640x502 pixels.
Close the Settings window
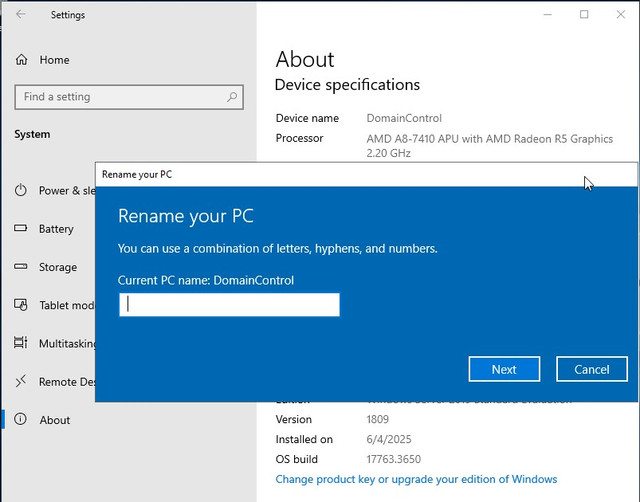click(x=620, y=15)
